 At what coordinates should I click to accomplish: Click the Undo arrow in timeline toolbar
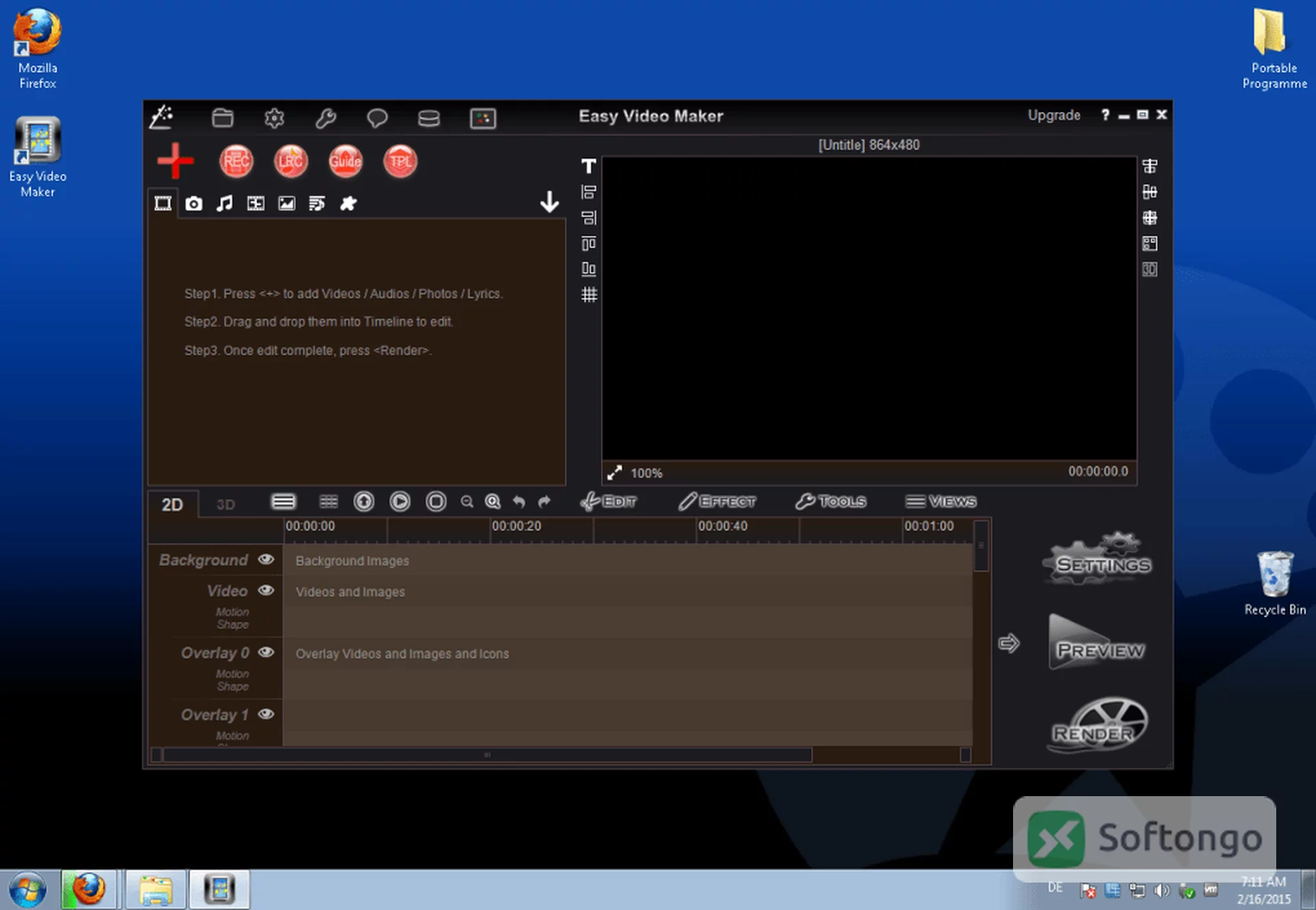coord(519,502)
